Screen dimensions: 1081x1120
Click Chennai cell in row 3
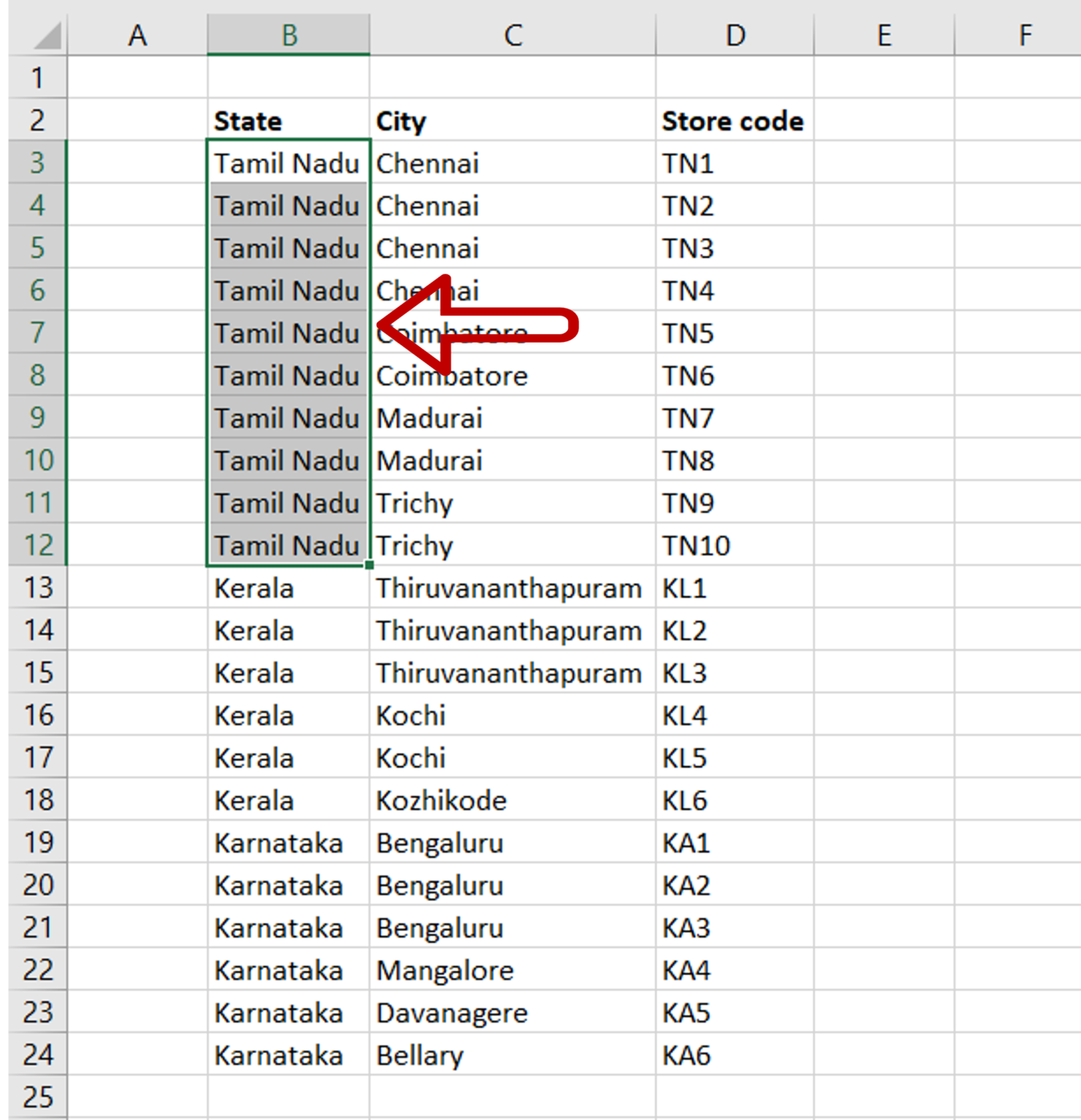(x=513, y=163)
